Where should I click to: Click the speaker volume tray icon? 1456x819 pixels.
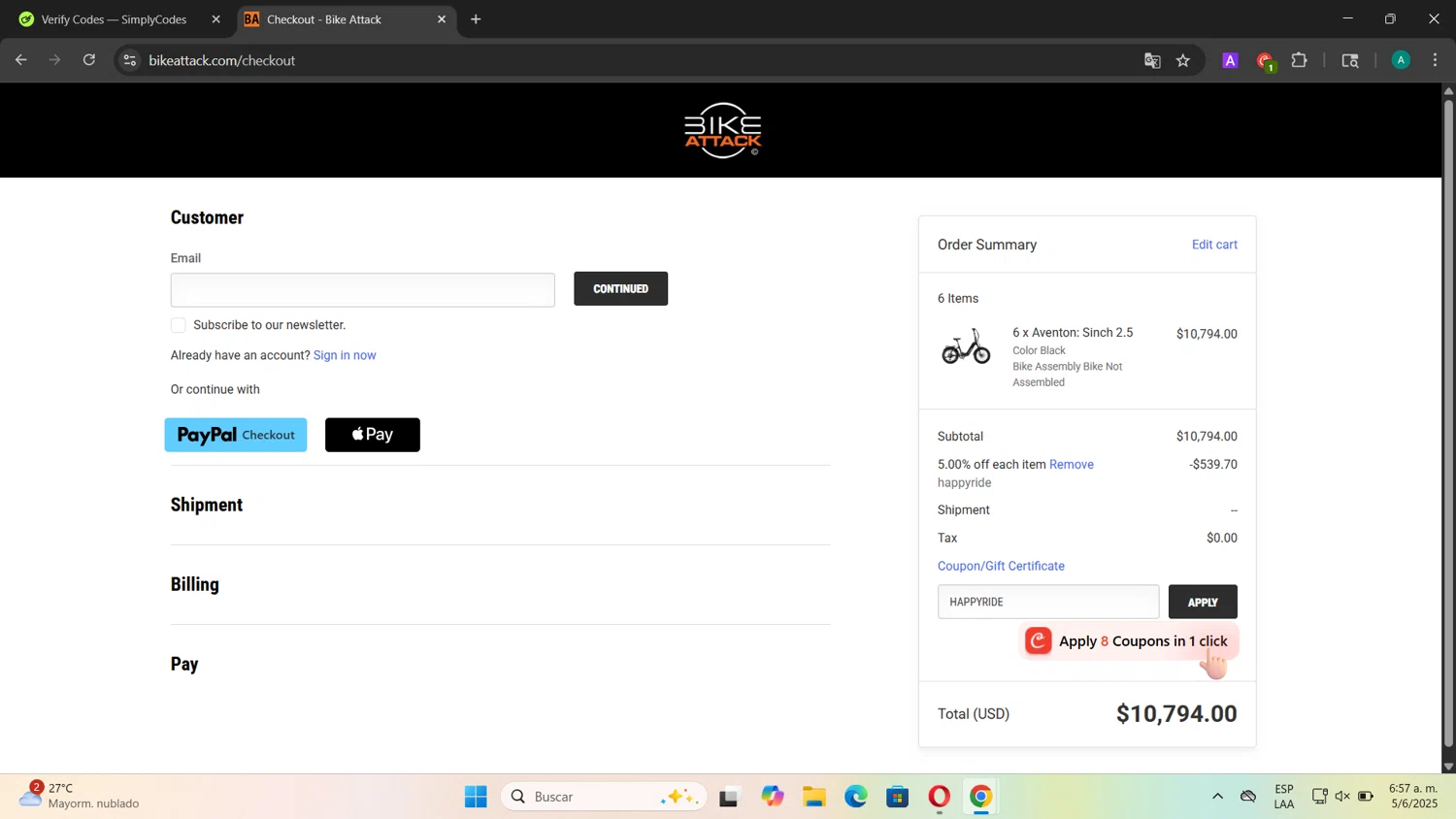coord(1342,797)
